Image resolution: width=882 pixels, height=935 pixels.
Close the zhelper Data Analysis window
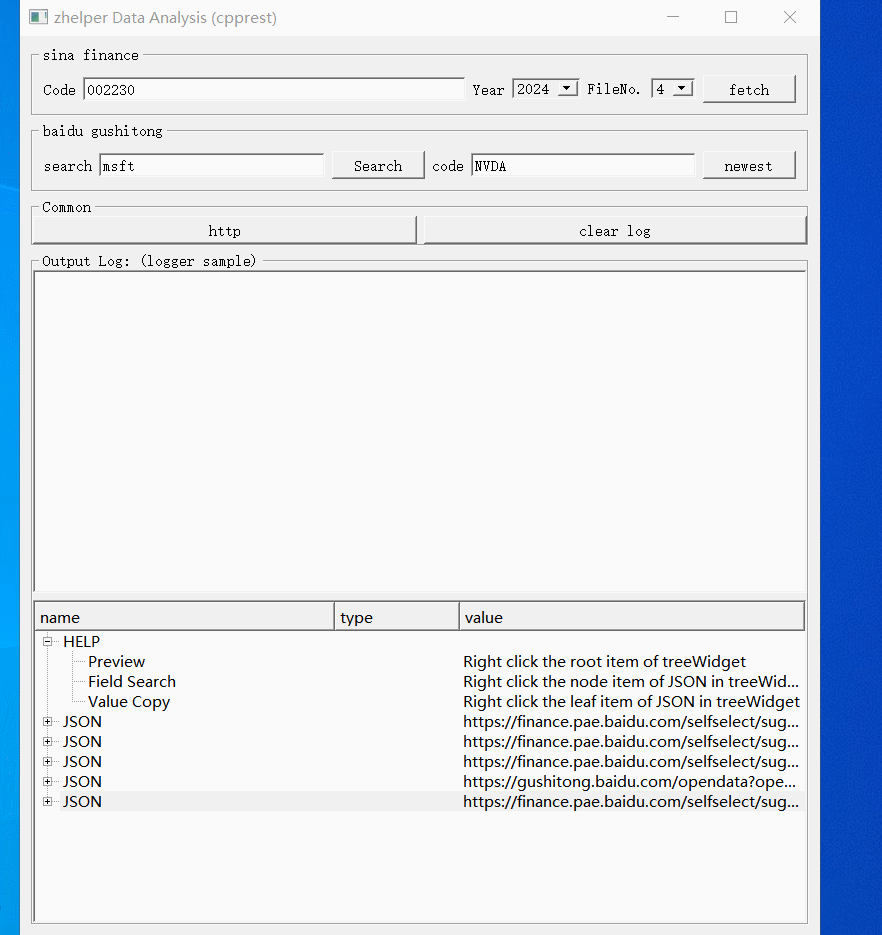tap(790, 17)
